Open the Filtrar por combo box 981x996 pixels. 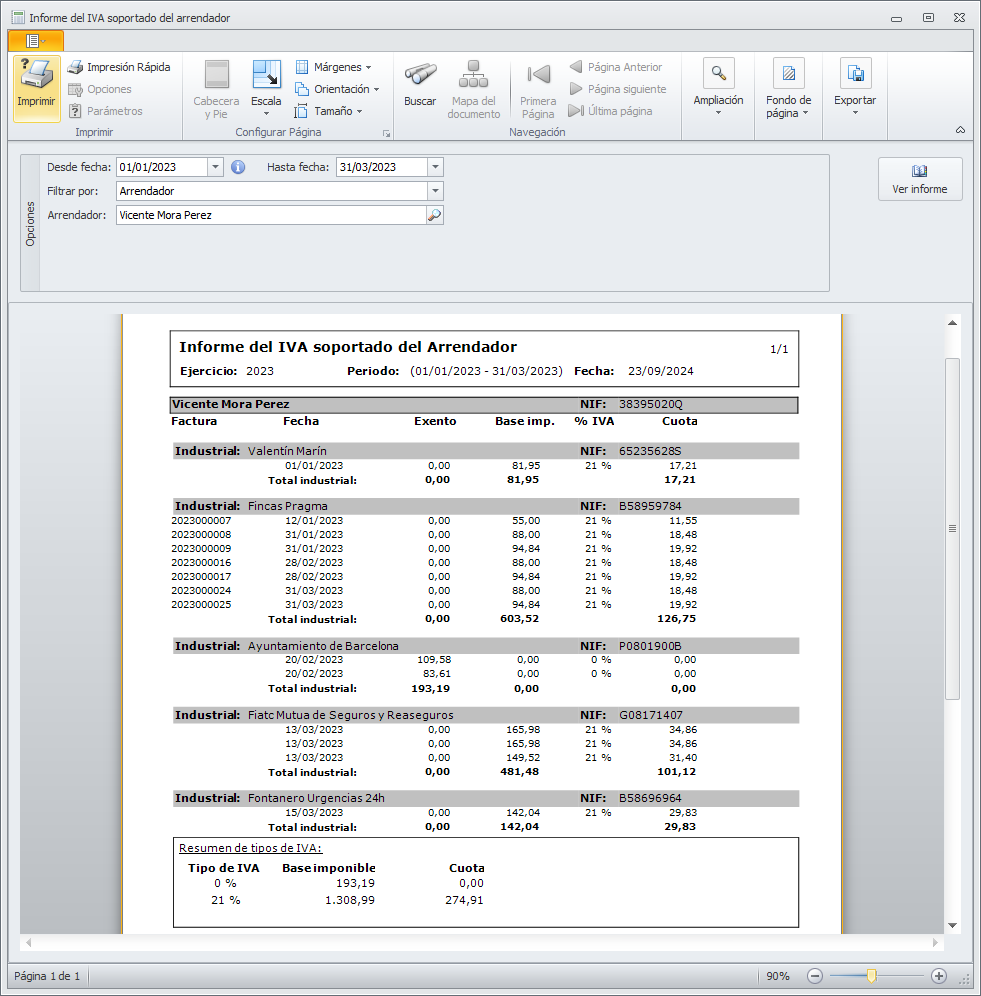pos(435,191)
